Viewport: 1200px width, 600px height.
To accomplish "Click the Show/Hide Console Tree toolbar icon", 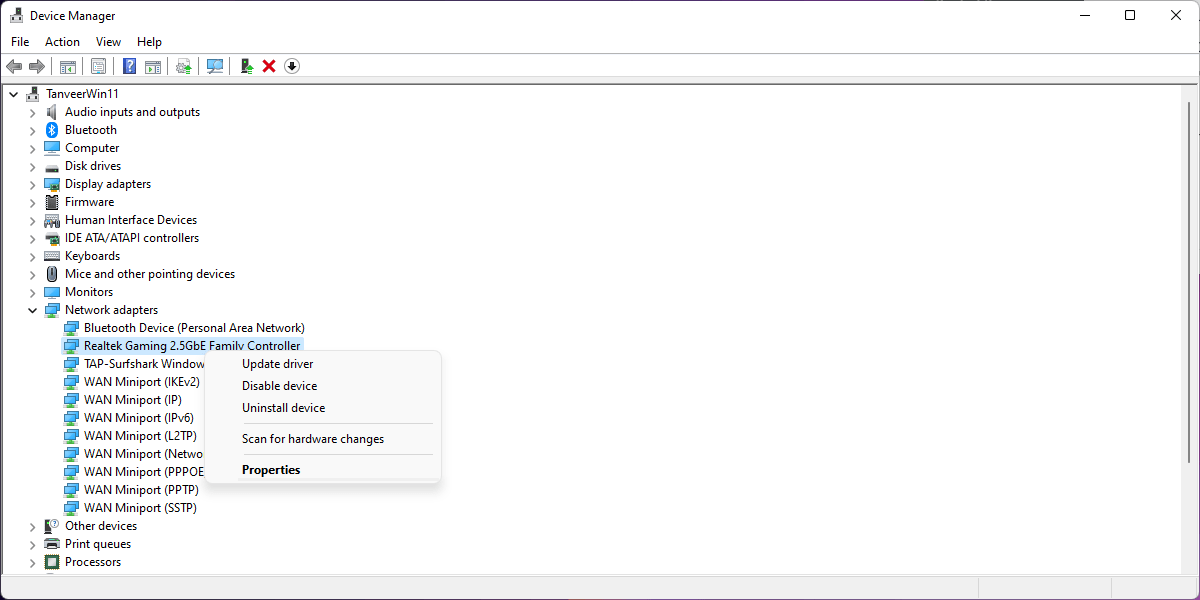I will pyautogui.click(x=67, y=66).
